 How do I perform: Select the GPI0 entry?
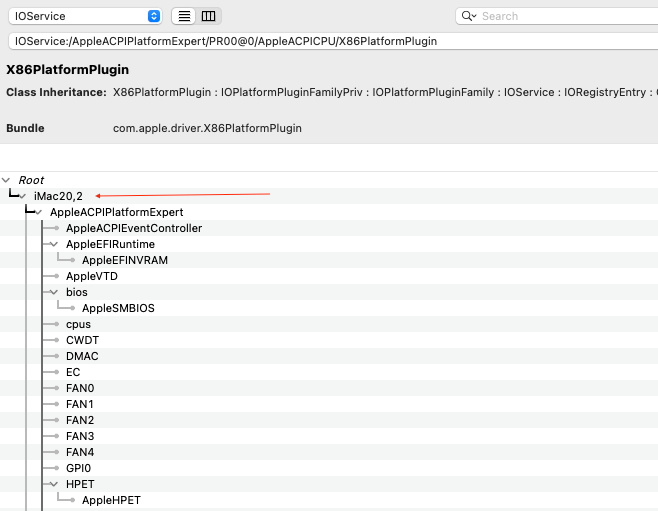click(78, 468)
